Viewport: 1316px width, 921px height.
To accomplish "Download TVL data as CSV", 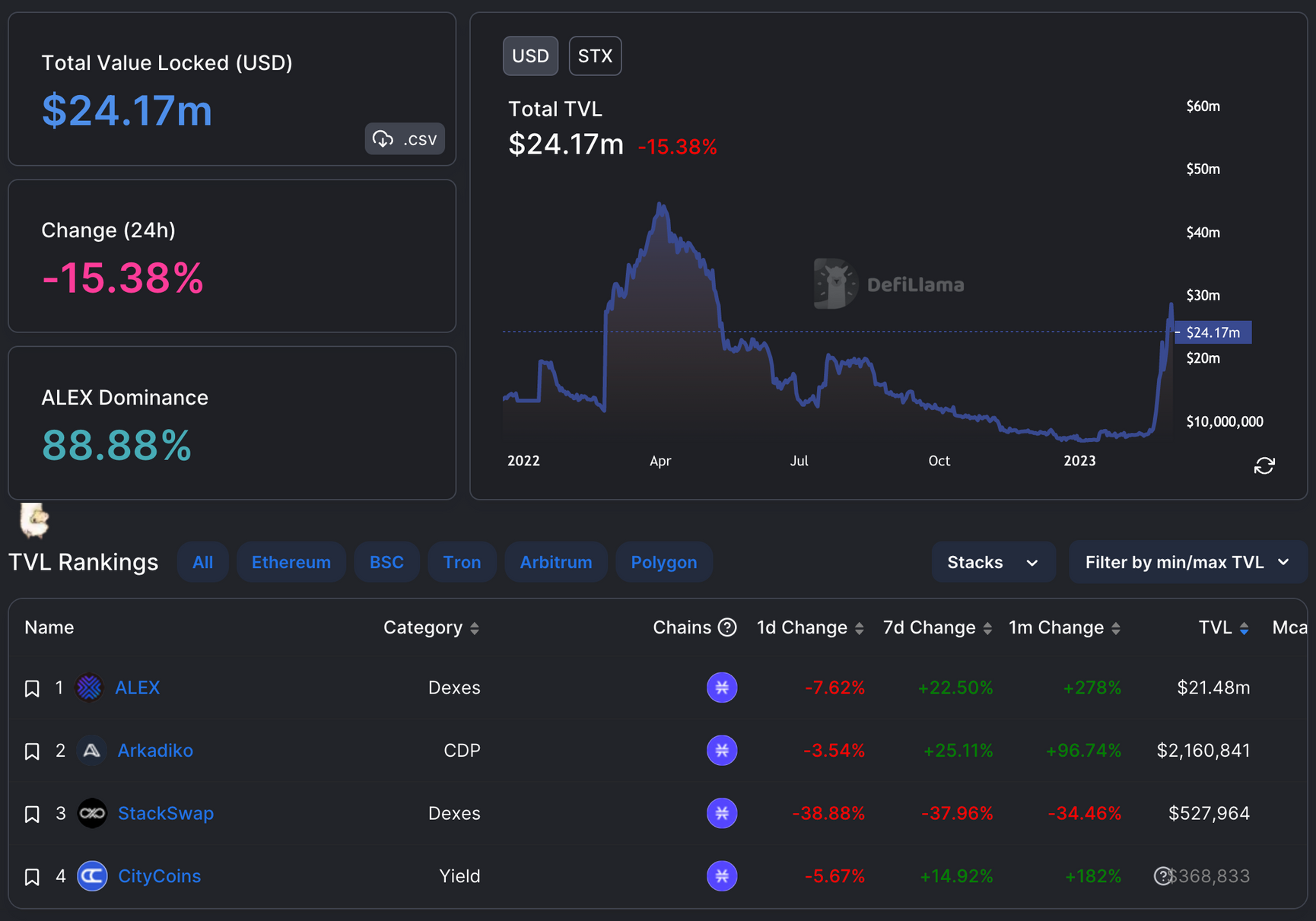I will coord(404,138).
